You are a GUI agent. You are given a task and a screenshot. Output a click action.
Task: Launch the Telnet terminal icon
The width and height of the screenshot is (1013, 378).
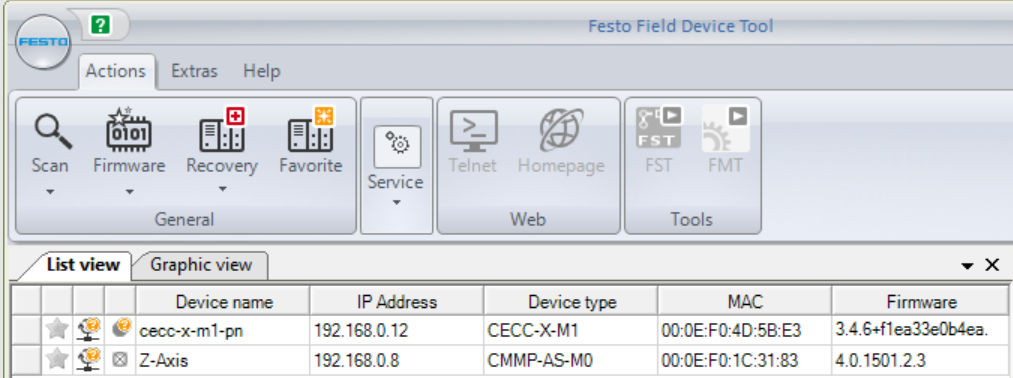473,131
